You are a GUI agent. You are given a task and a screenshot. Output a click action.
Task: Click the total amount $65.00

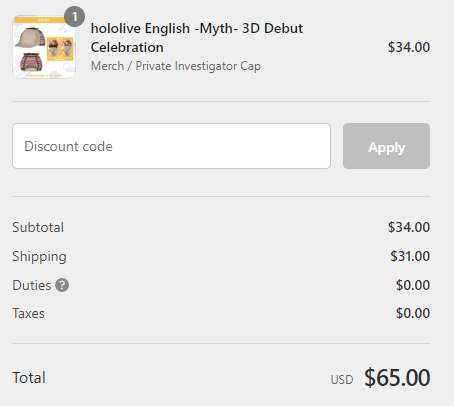397,378
